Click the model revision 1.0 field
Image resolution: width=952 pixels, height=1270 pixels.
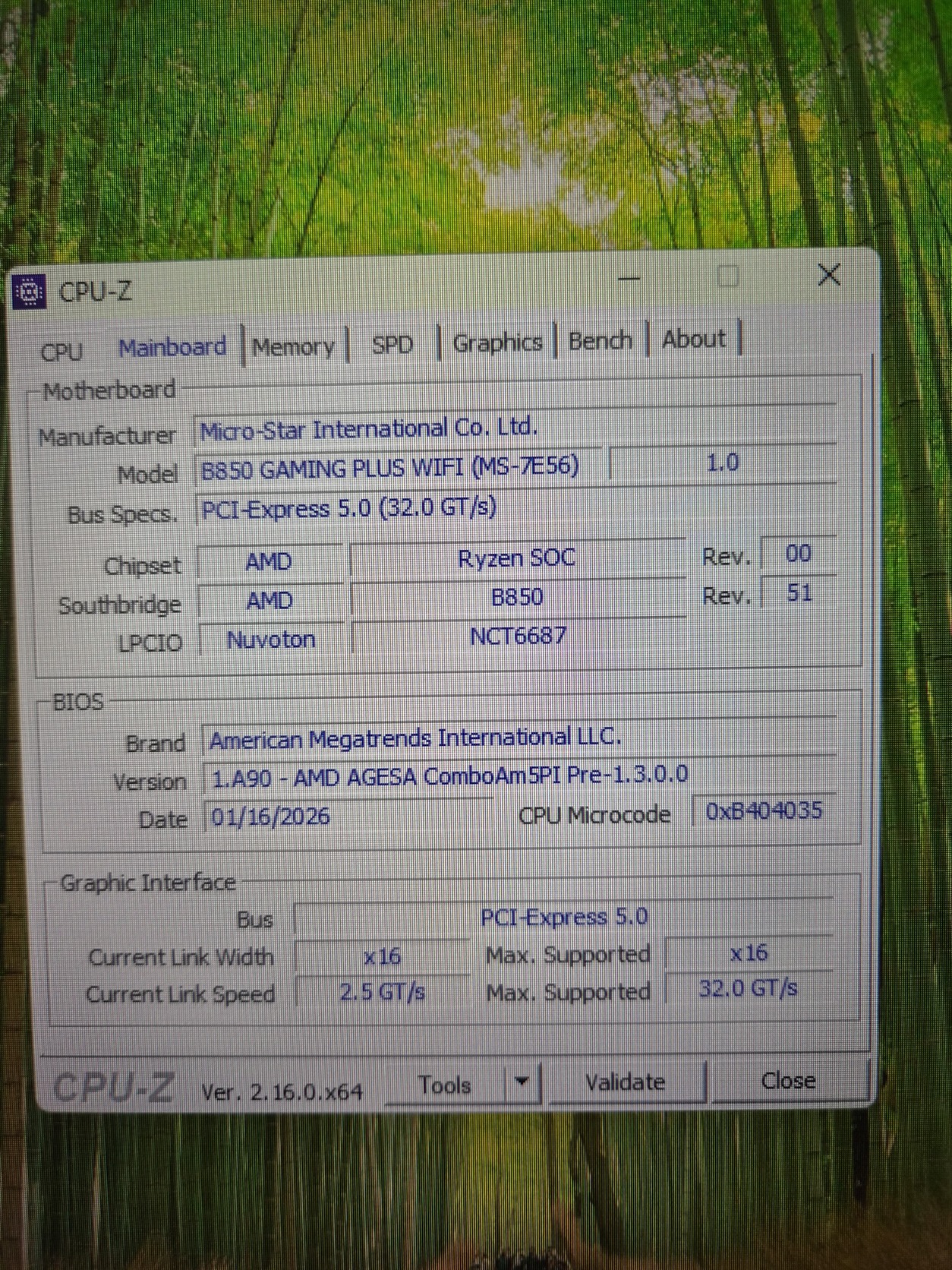[723, 462]
